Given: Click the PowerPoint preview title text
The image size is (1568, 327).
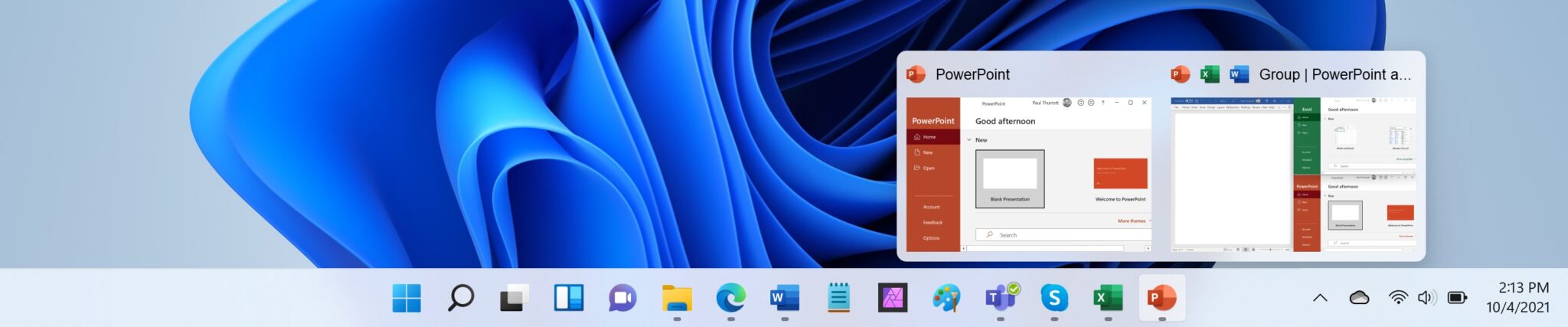Looking at the screenshot, I should (972, 74).
